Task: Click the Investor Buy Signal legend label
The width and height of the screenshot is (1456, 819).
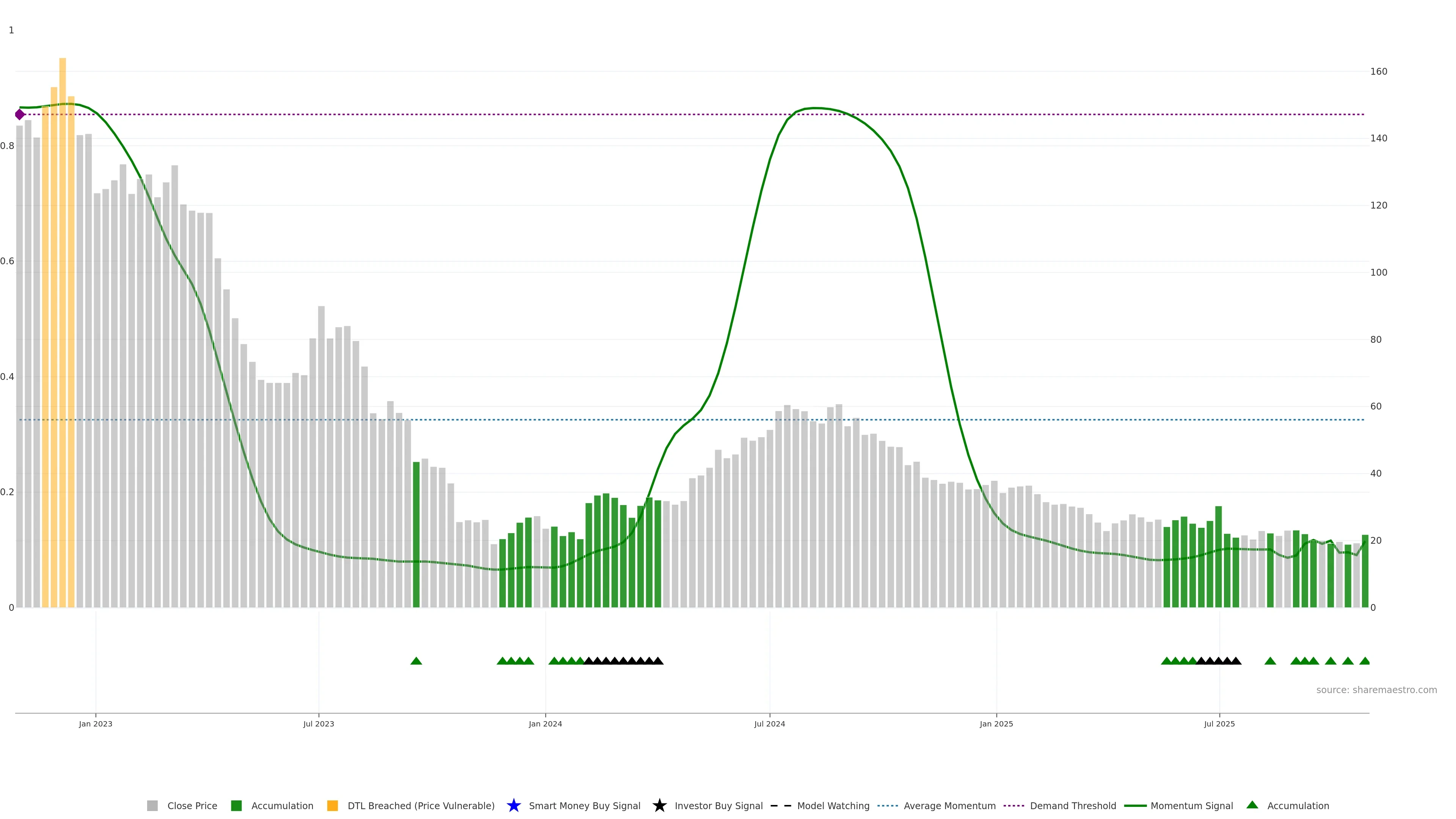Action: pyautogui.click(x=719, y=805)
